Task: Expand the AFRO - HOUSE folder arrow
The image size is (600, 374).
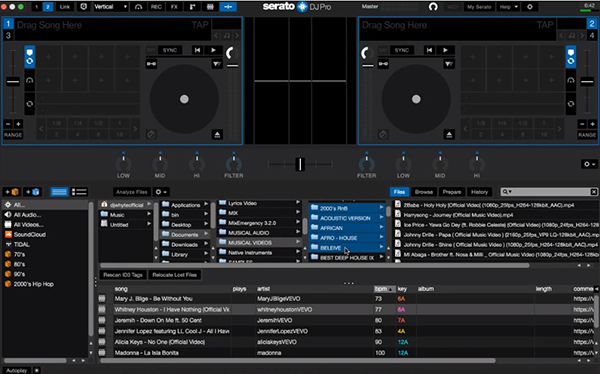Action: [382, 238]
